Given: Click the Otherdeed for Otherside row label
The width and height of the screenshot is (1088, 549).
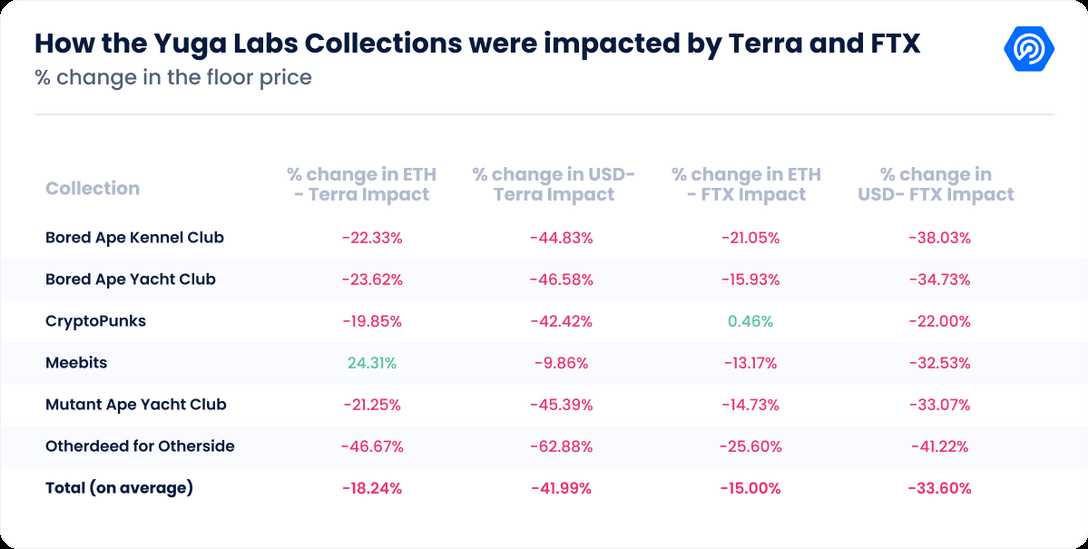Looking at the screenshot, I should click(x=140, y=446).
